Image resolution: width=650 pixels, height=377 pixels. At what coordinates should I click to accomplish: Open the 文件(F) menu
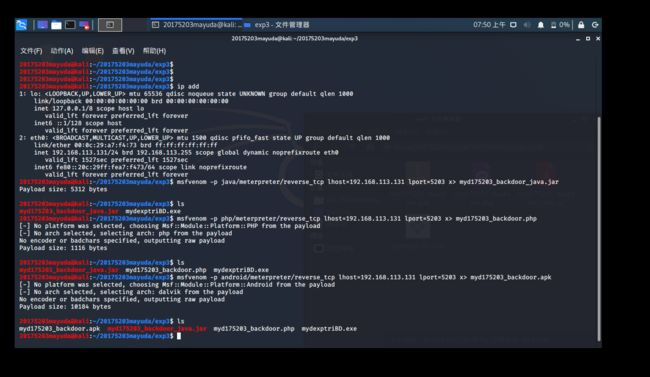31,51
